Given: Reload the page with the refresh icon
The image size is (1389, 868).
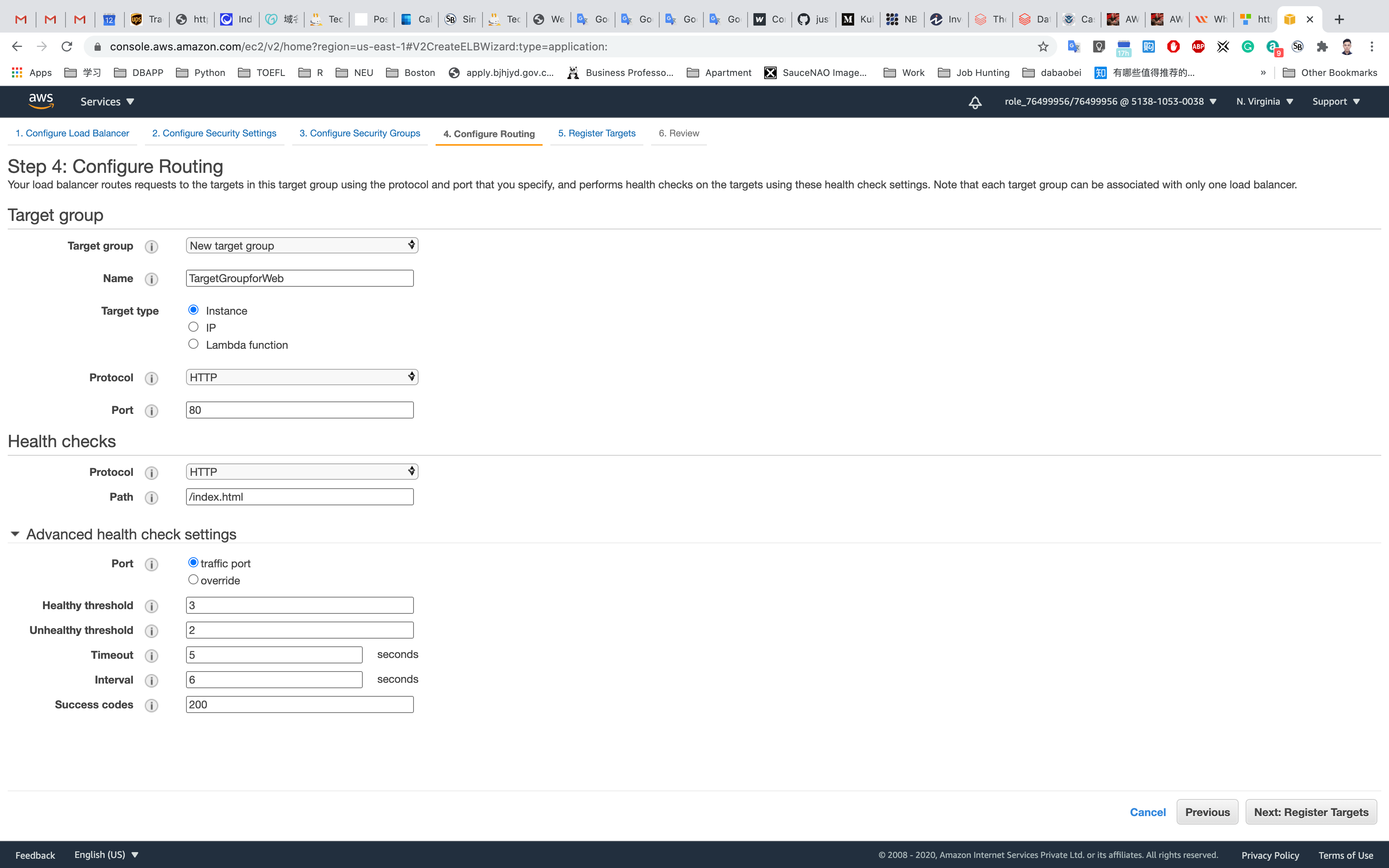Looking at the screenshot, I should point(67,46).
